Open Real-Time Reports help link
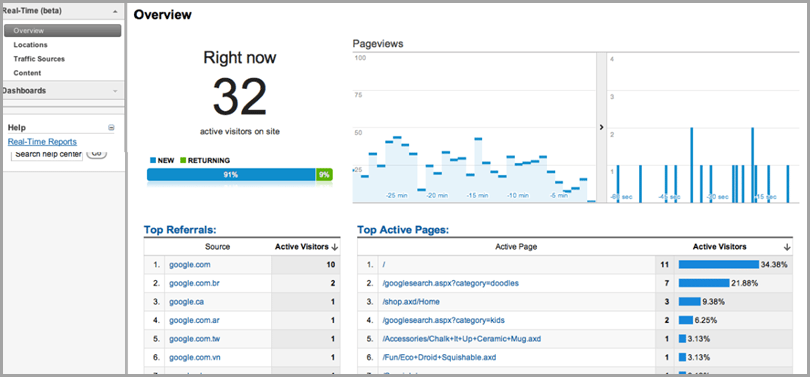 (42, 142)
